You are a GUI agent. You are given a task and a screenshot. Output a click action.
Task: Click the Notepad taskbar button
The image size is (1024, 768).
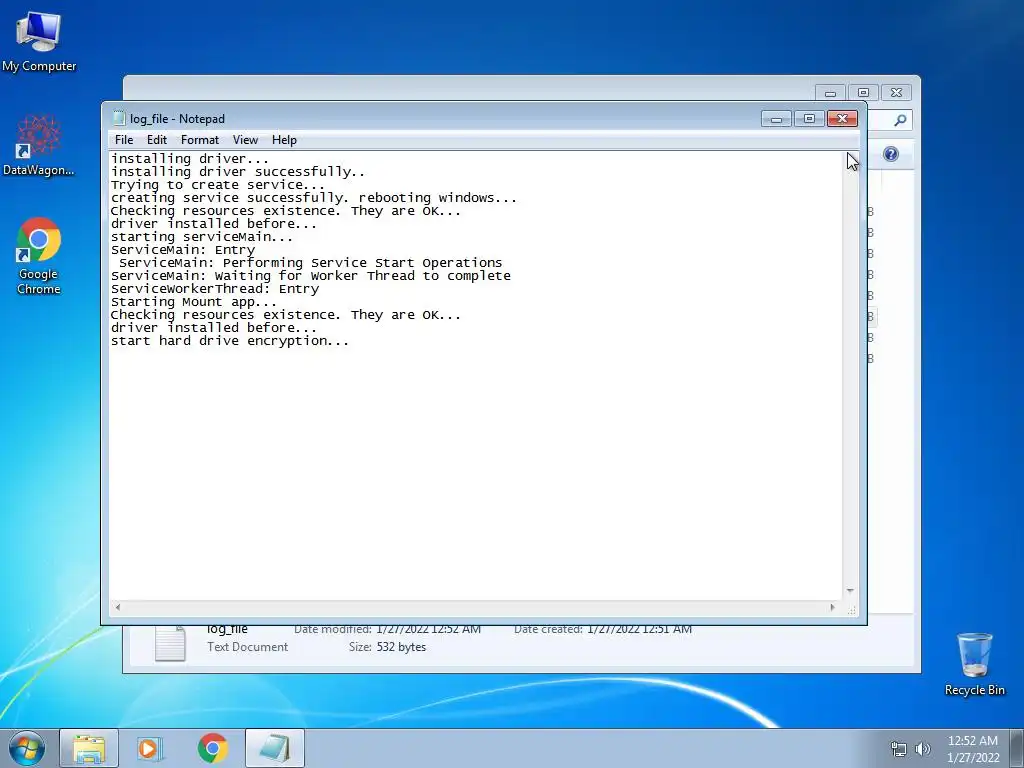(275, 748)
